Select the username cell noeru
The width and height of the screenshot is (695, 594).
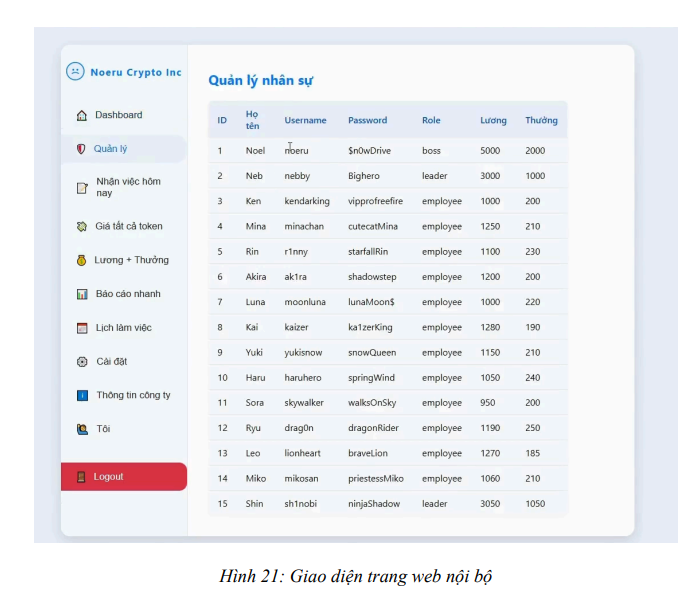[297, 151]
